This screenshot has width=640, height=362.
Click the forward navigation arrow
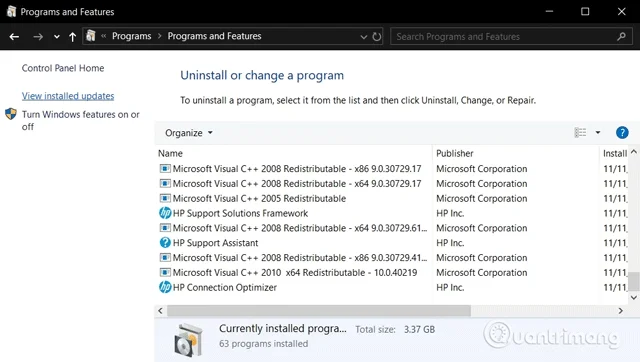click(38, 37)
